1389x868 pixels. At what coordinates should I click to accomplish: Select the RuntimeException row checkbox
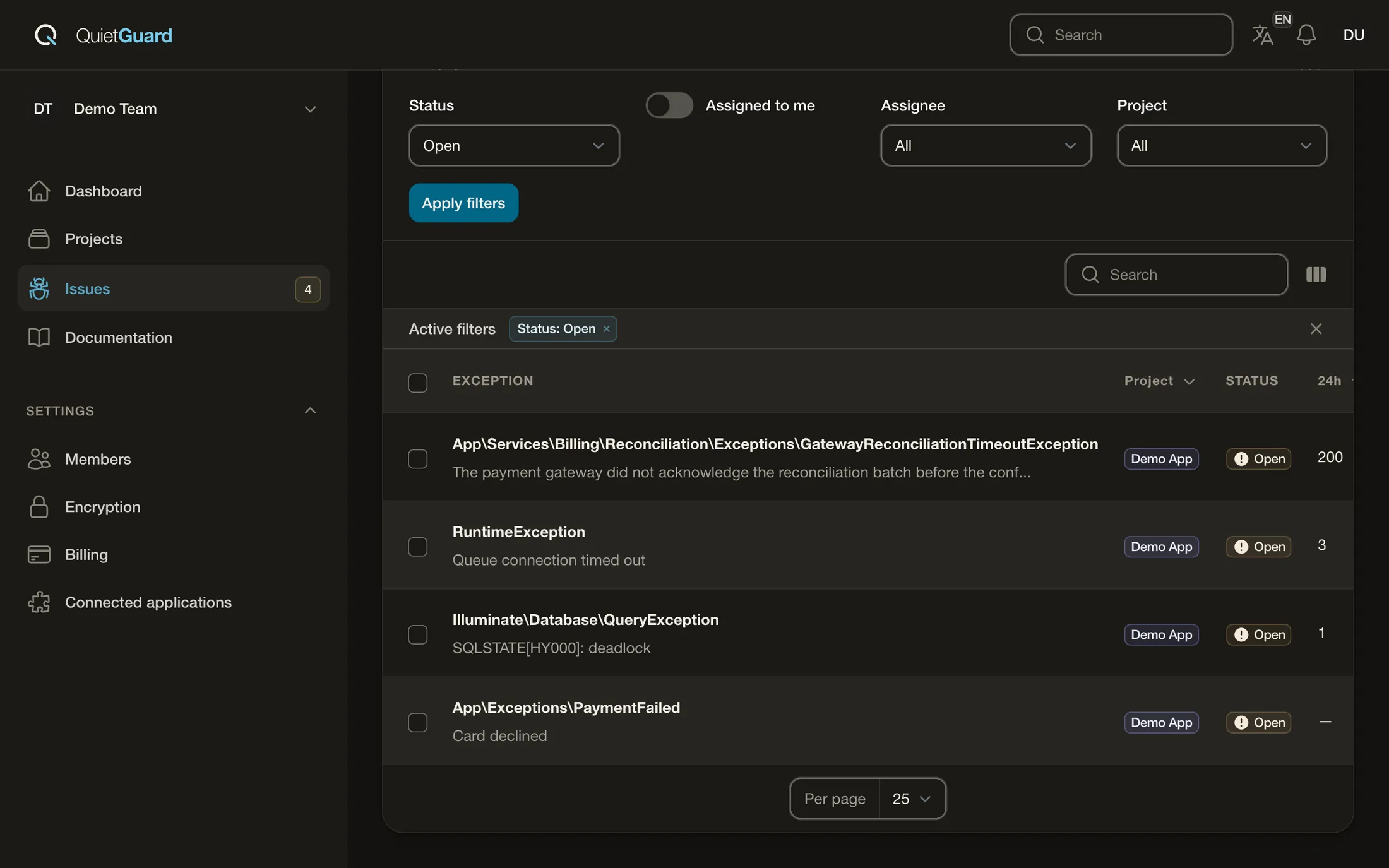[417, 546]
